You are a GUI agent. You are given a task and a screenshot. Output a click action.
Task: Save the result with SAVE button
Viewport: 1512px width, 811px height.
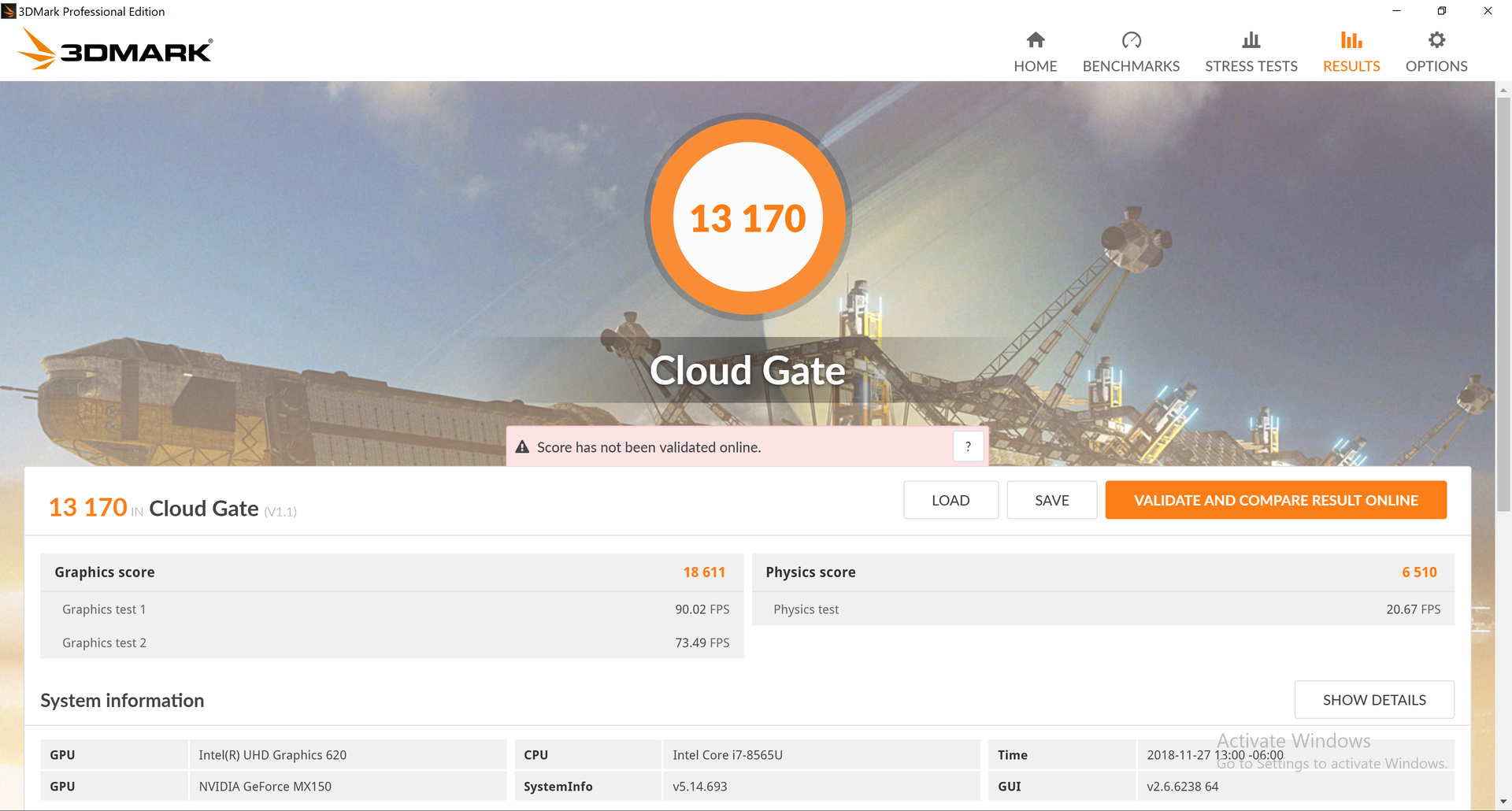(1051, 500)
